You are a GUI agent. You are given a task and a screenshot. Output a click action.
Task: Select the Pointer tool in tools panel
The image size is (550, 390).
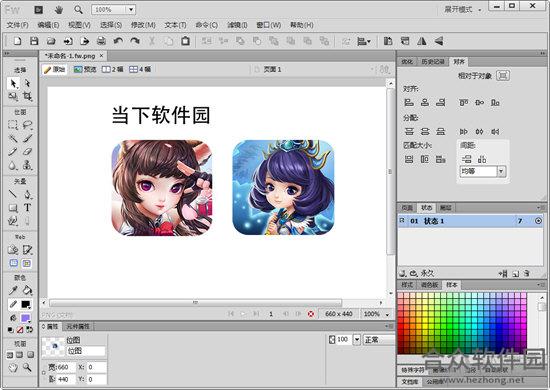click(13, 83)
